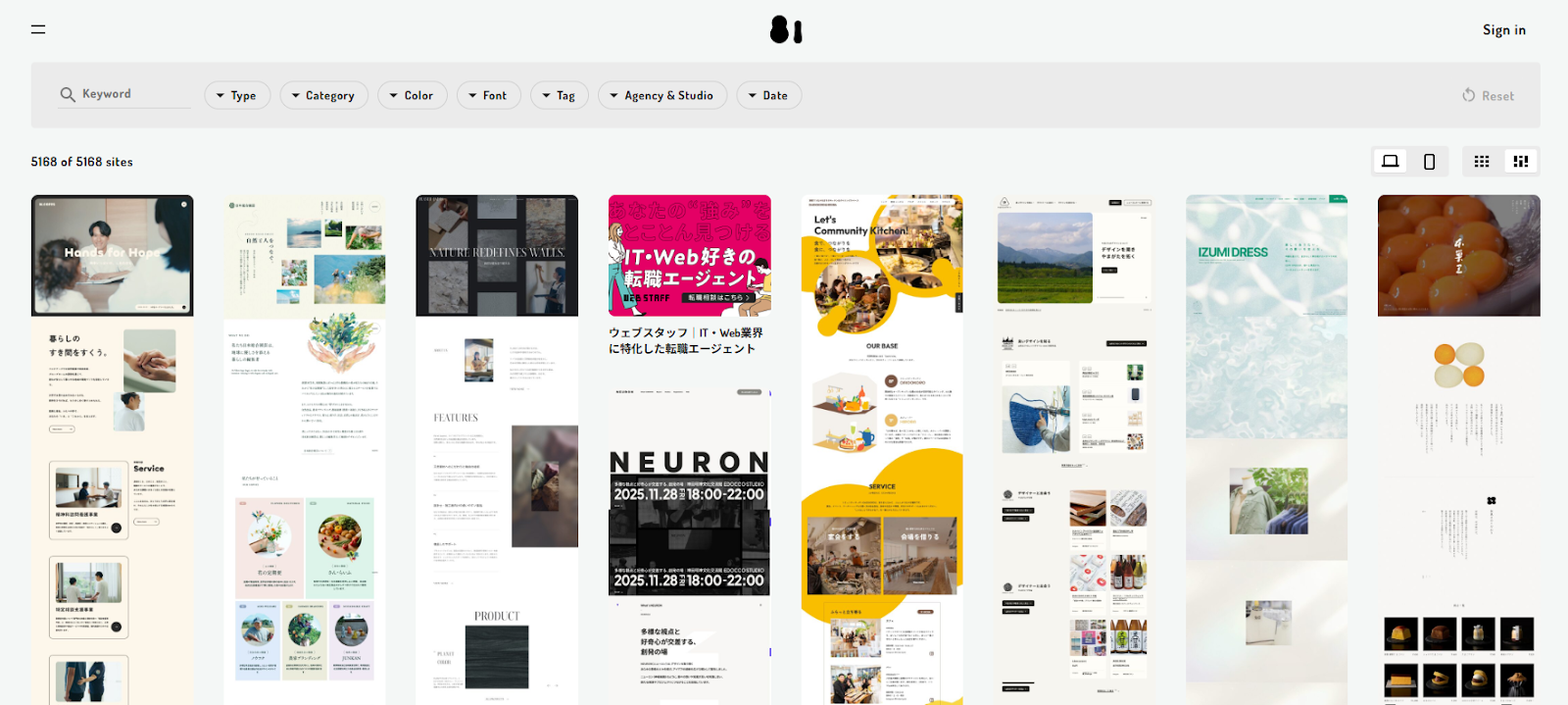This screenshot has height=705, width=1568.
Task: Open the IZUMI DRESS site thumbnail
Action: click(x=1266, y=392)
